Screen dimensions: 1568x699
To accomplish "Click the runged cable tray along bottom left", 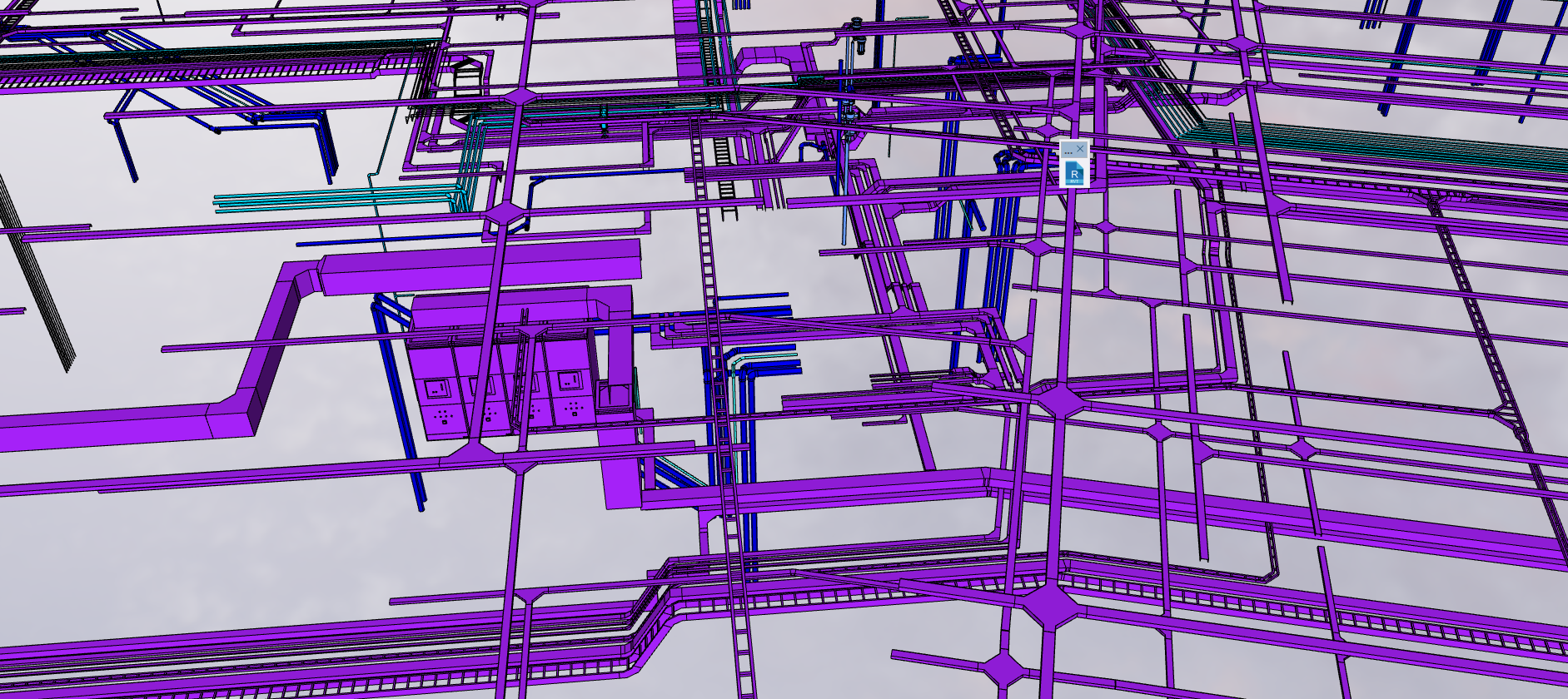I will 333,657.
